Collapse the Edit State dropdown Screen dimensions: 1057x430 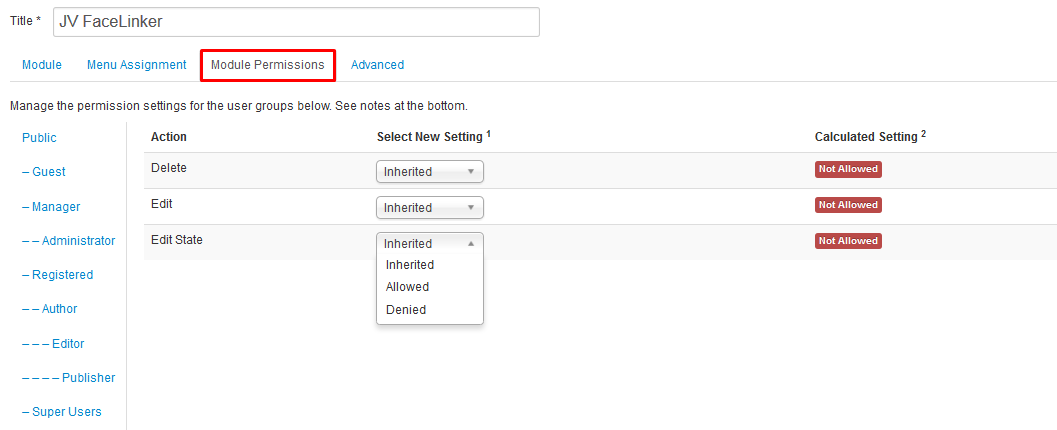(429, 243)
